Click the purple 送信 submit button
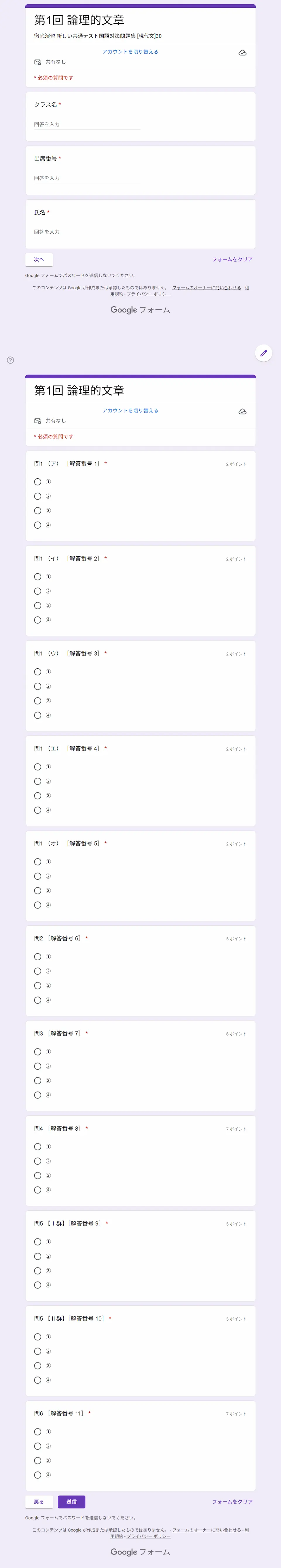Screen dimensions: 281x1568 pyautogui.click(x=72, y=1502)
